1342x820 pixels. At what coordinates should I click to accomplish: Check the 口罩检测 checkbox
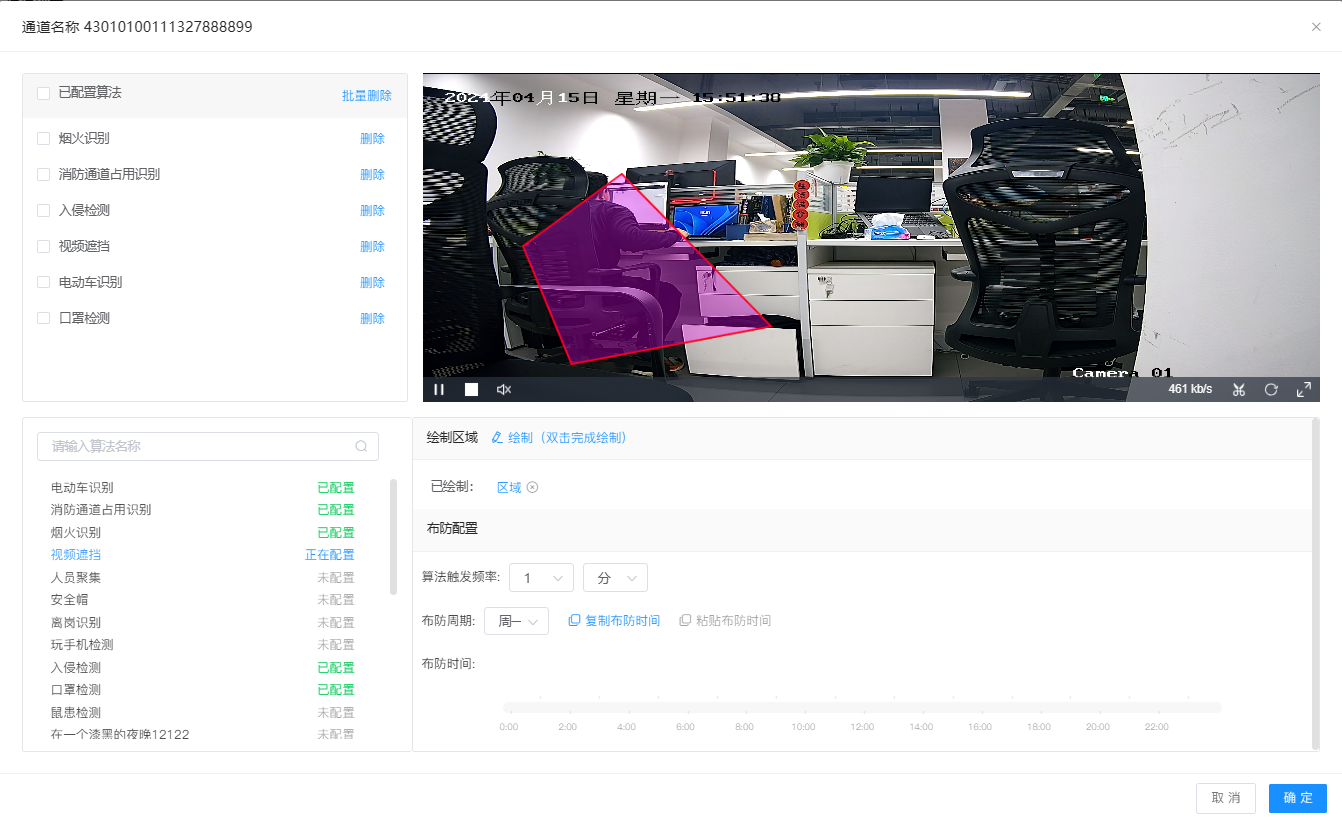pyautogui.click(x=43, y=319)
